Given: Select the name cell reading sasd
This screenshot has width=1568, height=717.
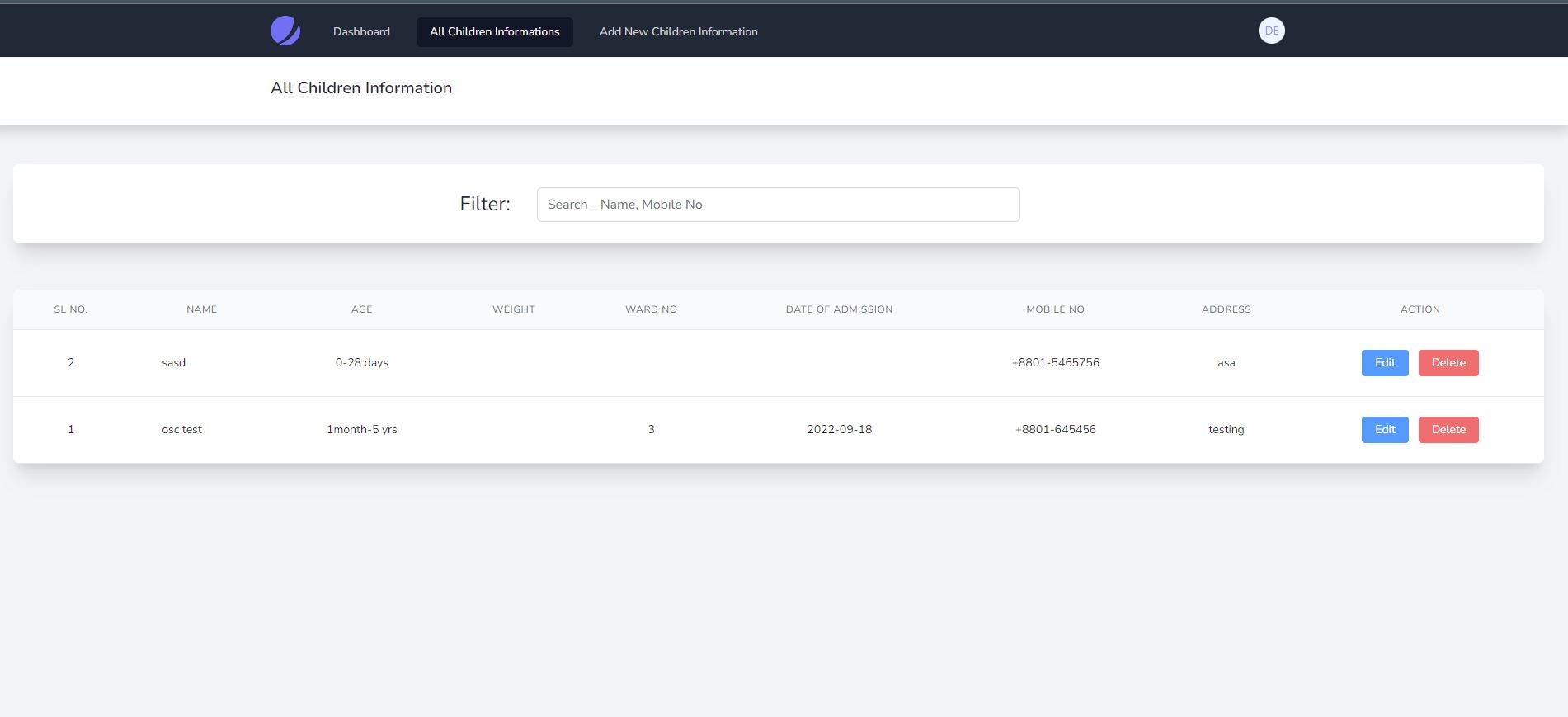Looking at the screenshot, I should [174, 363].
